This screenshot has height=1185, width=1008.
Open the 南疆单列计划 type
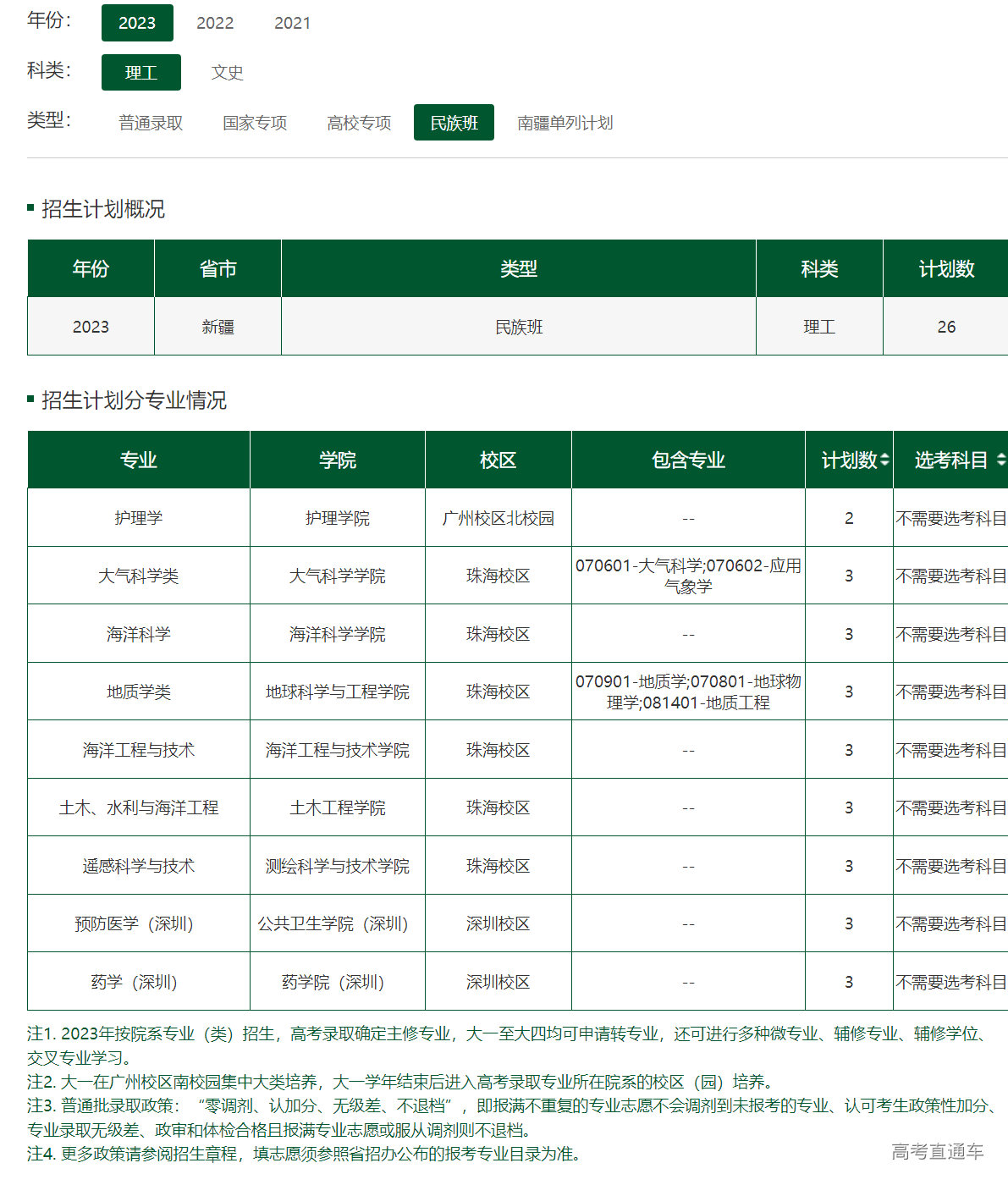point(565,123)
